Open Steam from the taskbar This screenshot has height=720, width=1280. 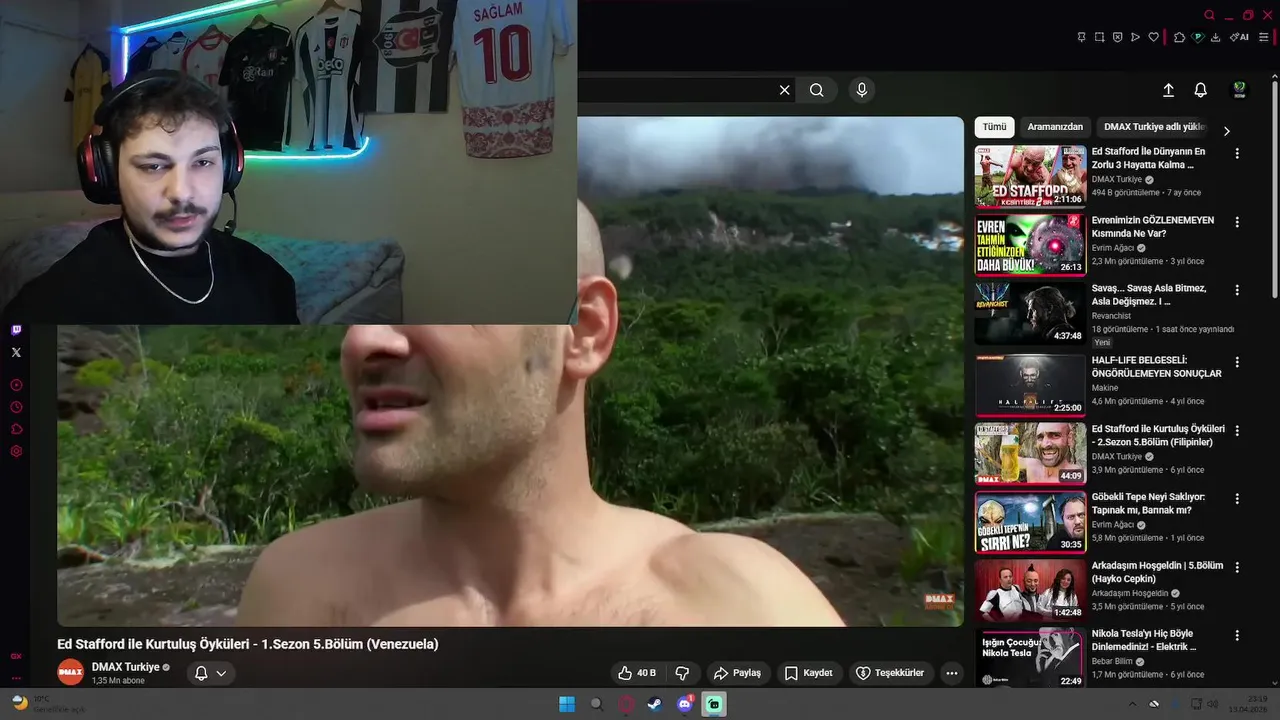click(x=655, y=704)
